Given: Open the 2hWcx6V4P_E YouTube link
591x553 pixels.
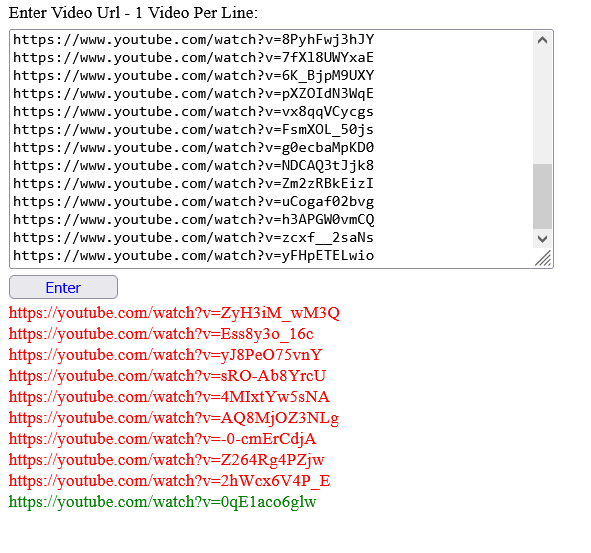Looking at the screenshot, I should tap(170, 481).
